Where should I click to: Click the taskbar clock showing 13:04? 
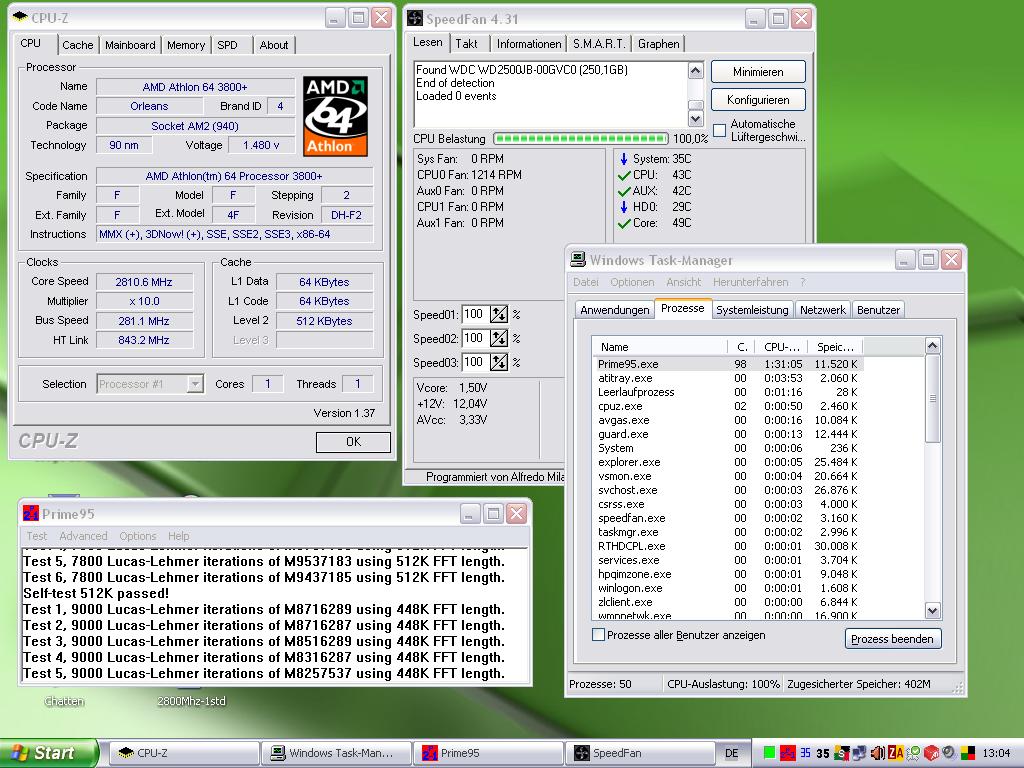[x=996, y=753]
